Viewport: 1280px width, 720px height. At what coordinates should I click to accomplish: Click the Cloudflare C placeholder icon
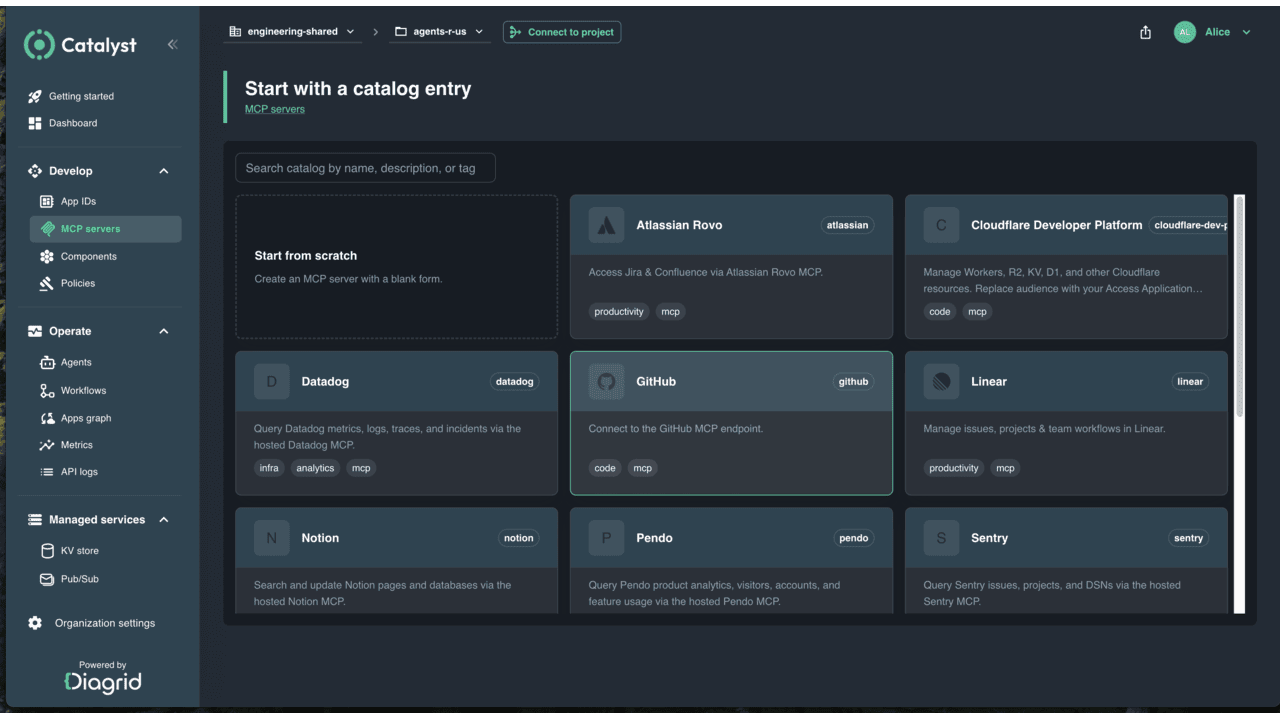941,225
